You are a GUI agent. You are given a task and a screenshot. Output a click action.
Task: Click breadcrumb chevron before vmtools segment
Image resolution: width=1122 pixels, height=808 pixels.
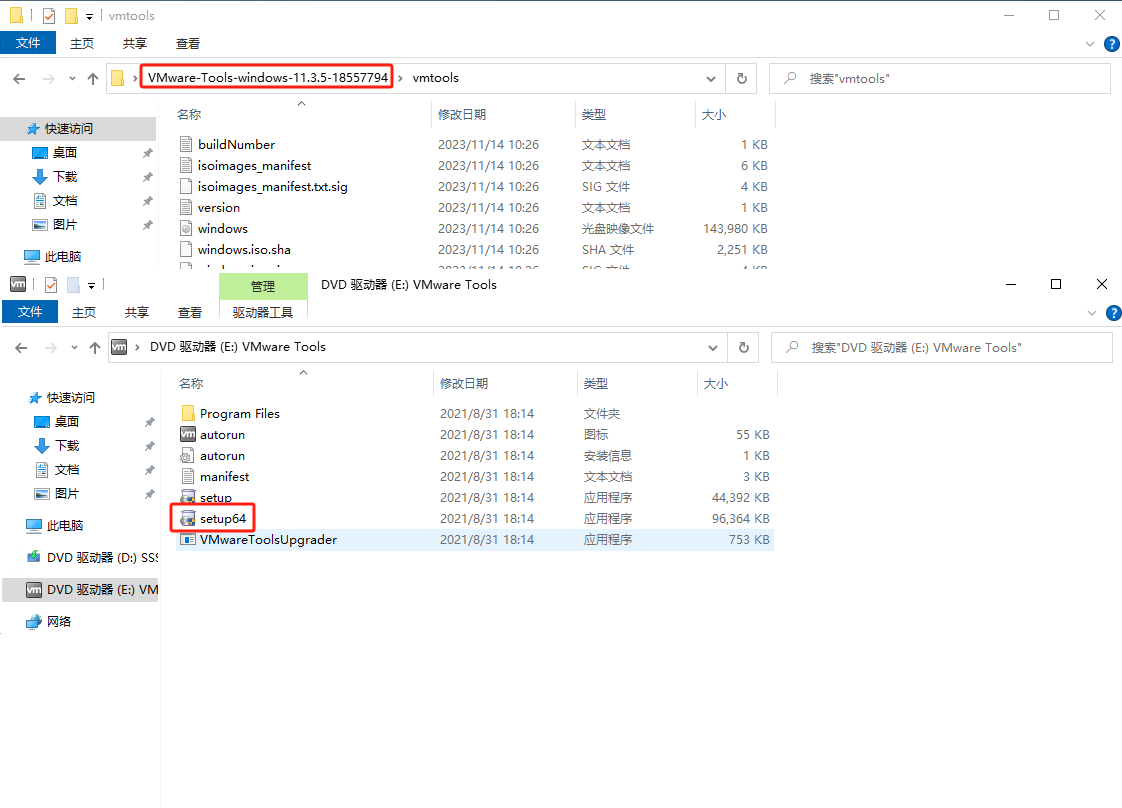click(x=401, y=79)
